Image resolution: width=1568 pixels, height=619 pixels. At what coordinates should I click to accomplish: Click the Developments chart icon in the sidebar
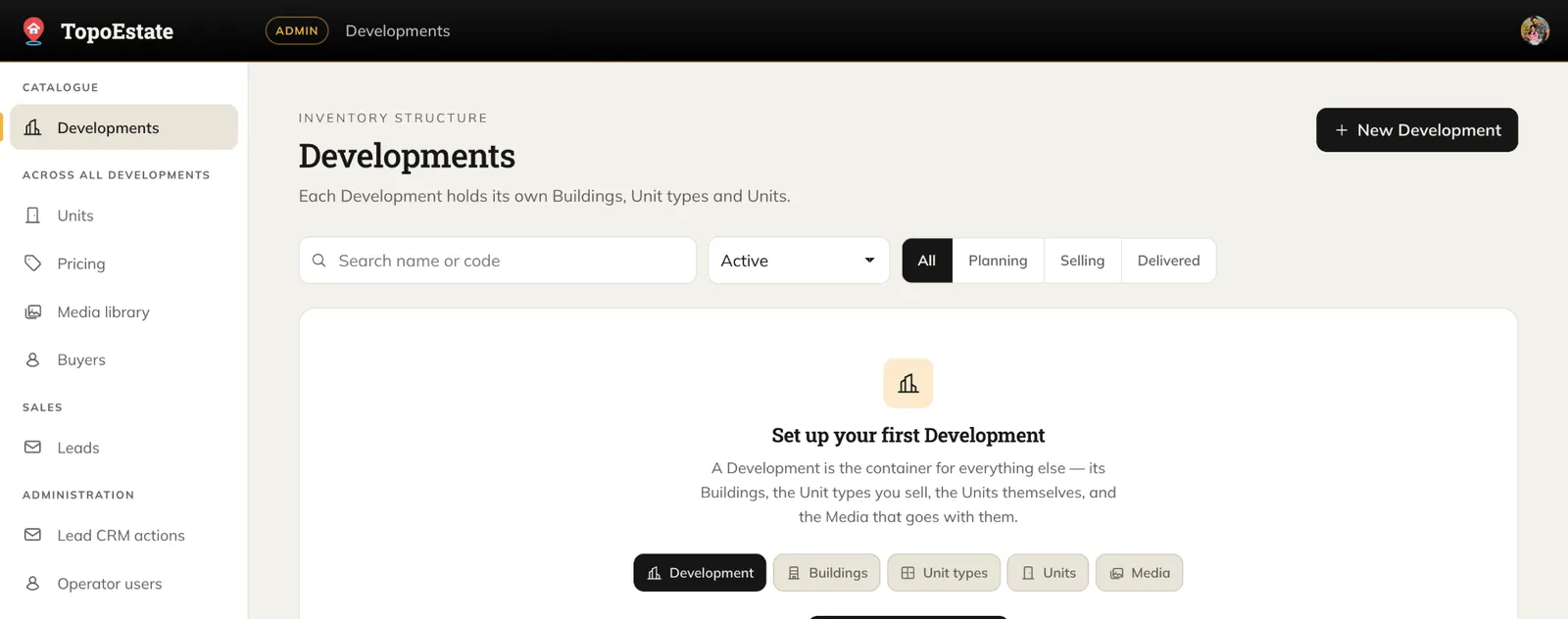click(32, 127)
